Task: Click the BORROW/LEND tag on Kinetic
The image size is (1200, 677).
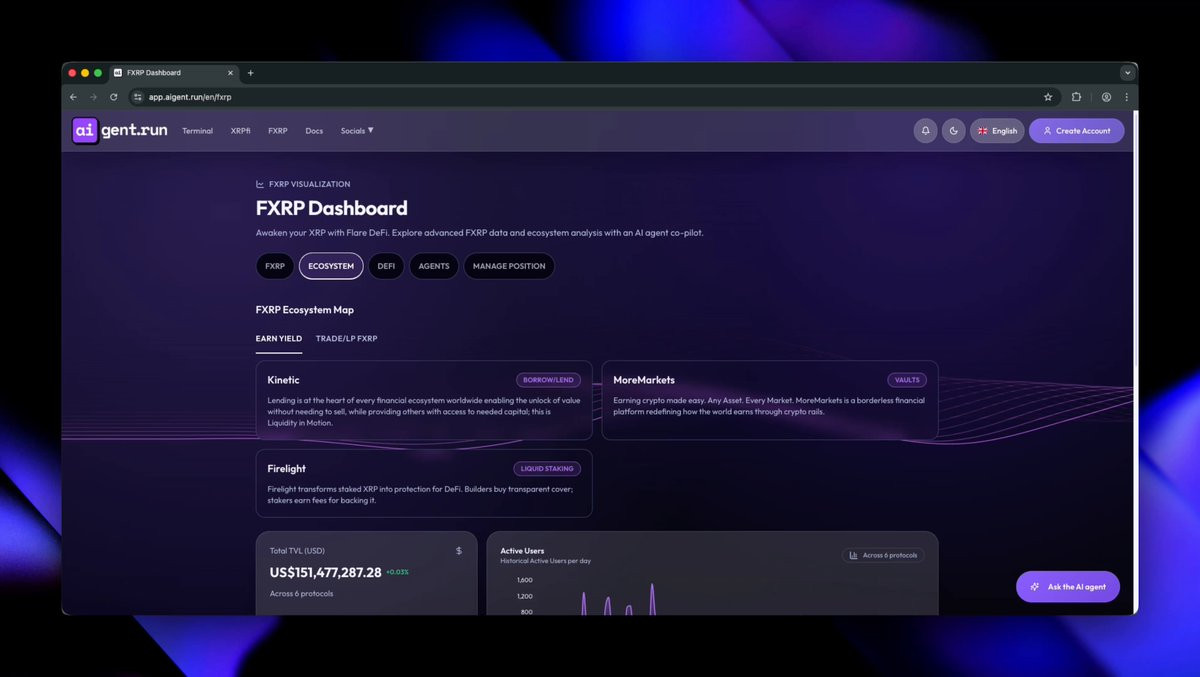Action: point(548,380)
